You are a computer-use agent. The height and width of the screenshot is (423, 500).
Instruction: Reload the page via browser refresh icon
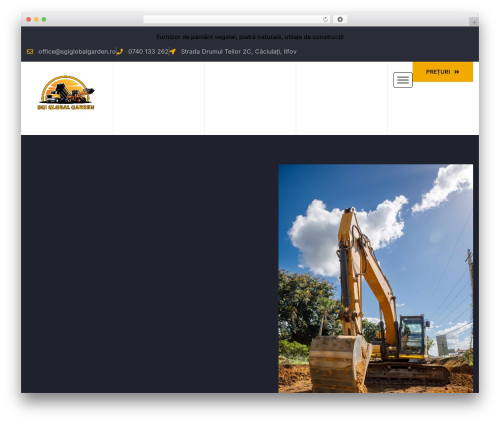(326, 20)
